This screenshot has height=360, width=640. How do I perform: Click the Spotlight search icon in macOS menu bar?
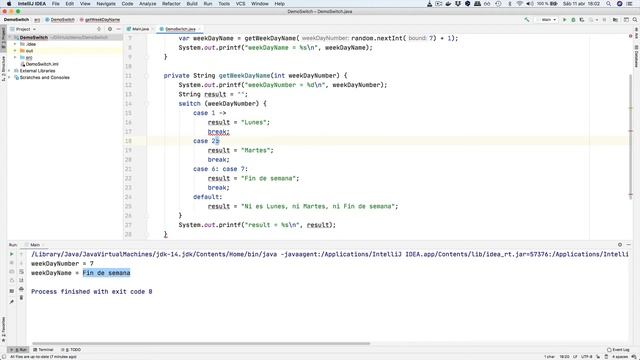click(609, 4)
